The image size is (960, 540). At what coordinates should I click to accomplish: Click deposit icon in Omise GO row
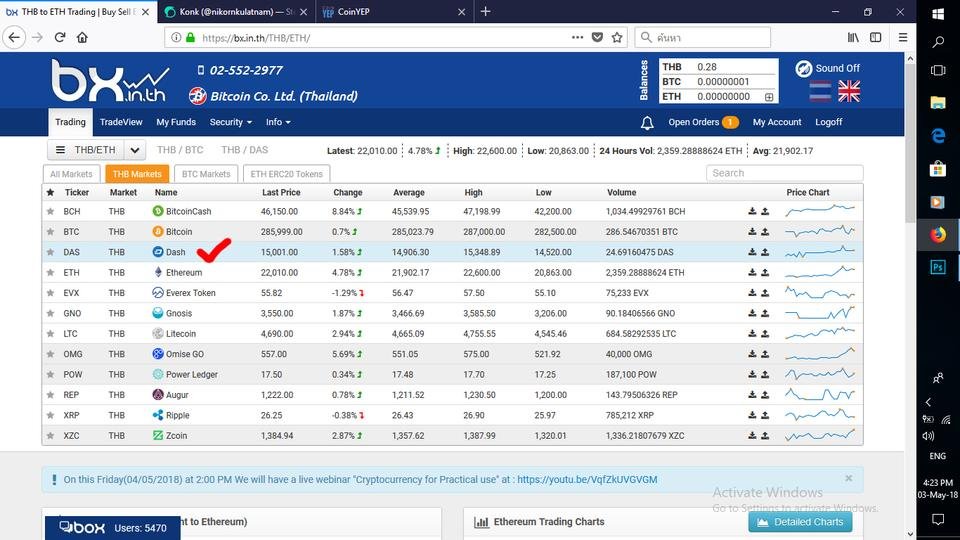click(x=752, y=354)
